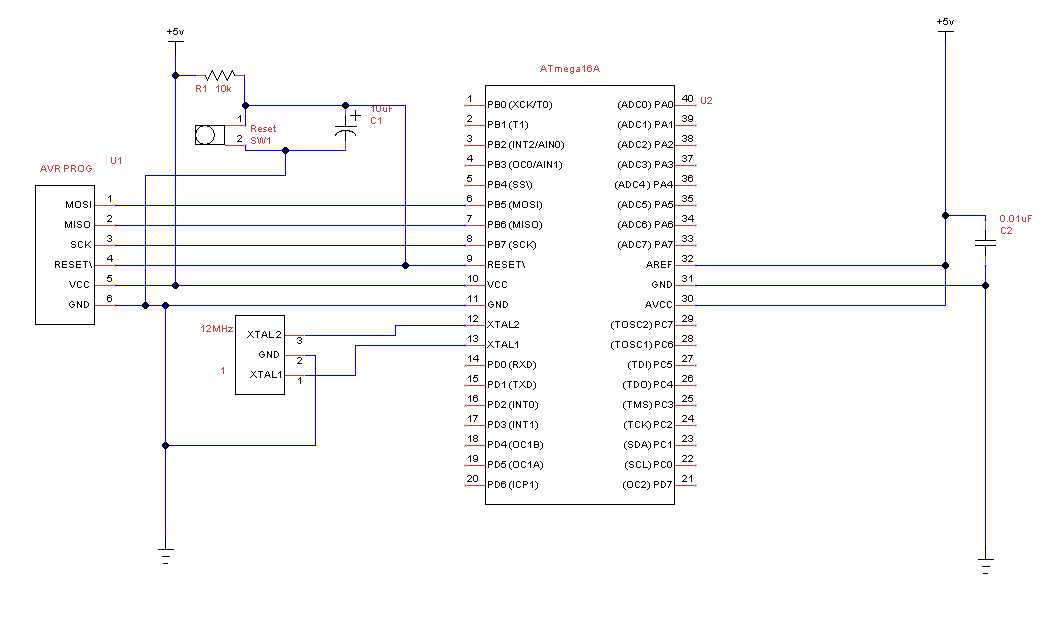Click the (TMS) PC3 pin label
Image resolution: width=1060 pixels, height=630 pixels.
pyautogui.click(x=648, y=405)
